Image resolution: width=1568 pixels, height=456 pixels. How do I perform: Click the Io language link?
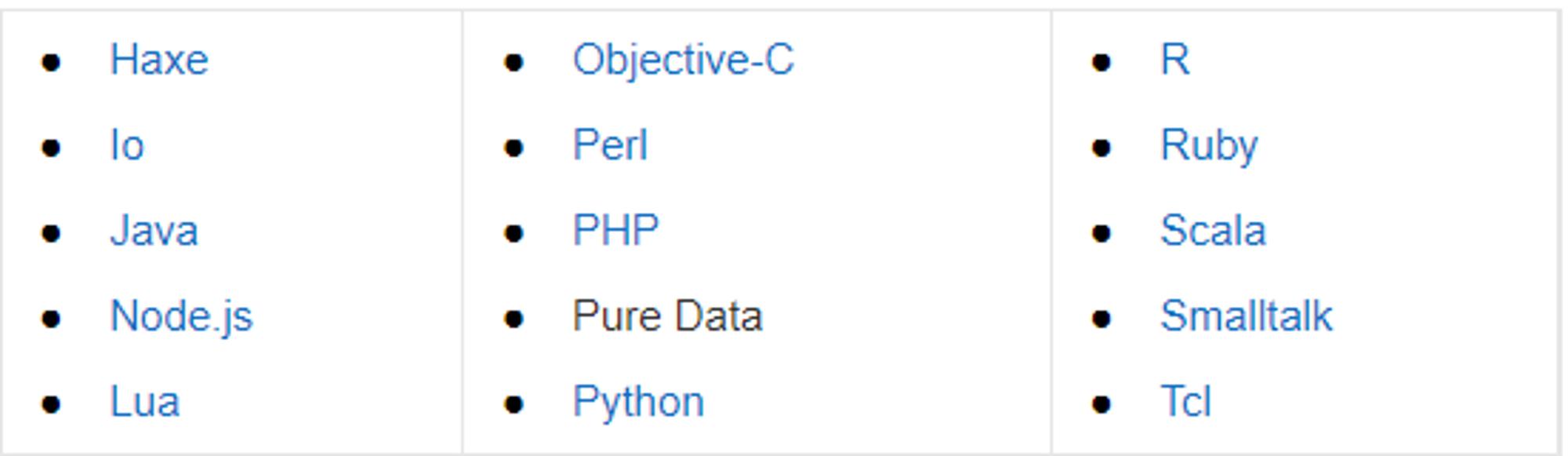(127, 145)
